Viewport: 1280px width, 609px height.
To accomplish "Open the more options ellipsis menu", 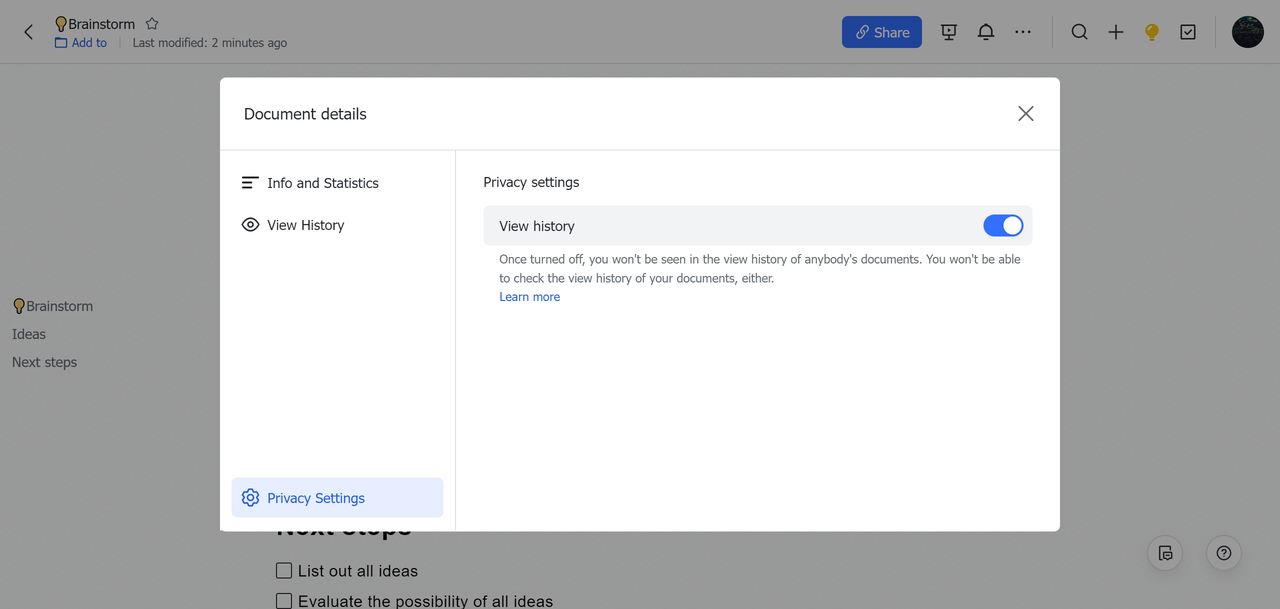I will pyautogui.click(x=1022, y=32).
